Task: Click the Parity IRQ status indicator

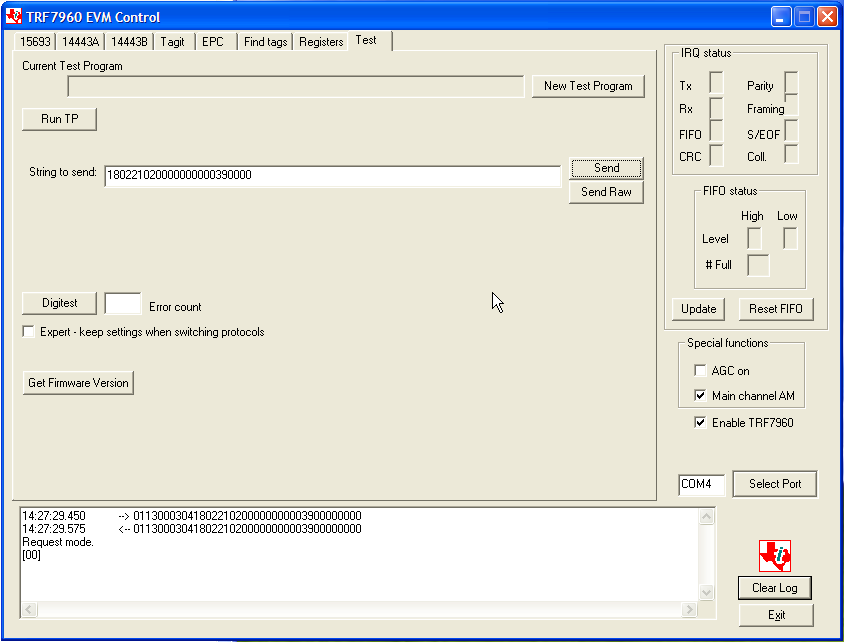Action: tap(791, 82)
